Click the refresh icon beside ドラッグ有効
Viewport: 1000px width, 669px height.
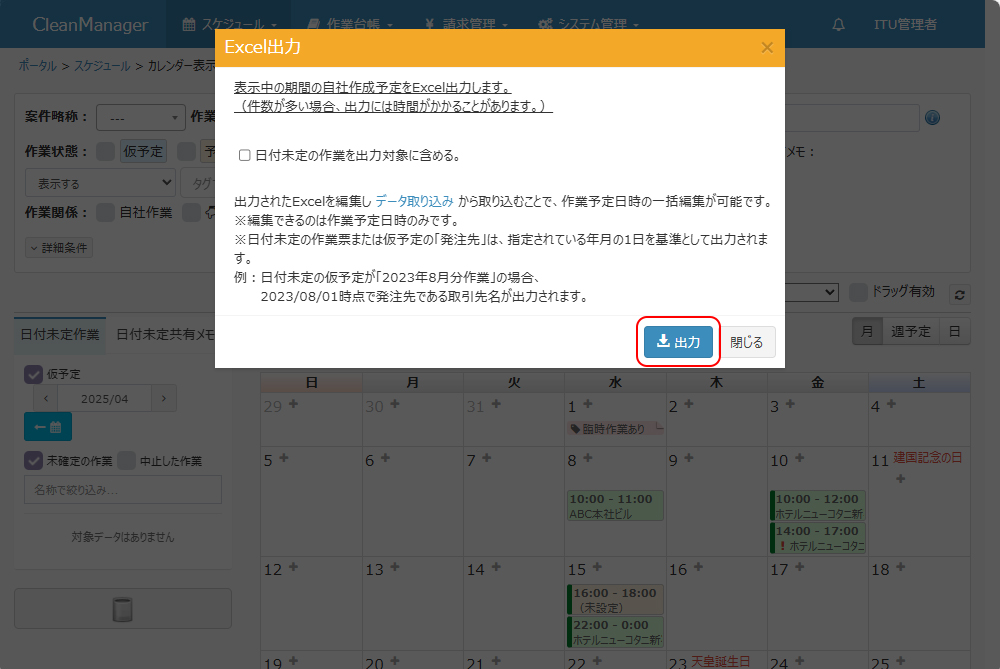click(959, 294)
